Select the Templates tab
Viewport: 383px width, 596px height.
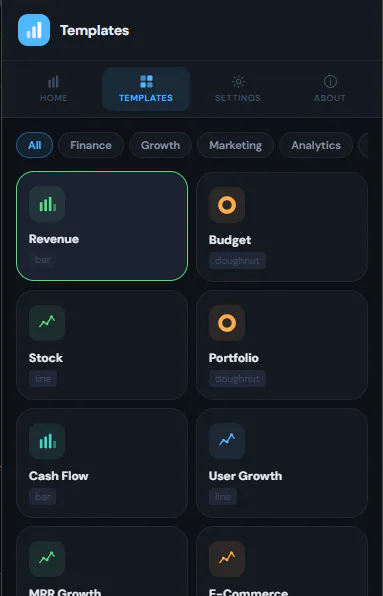coord(146,89)
